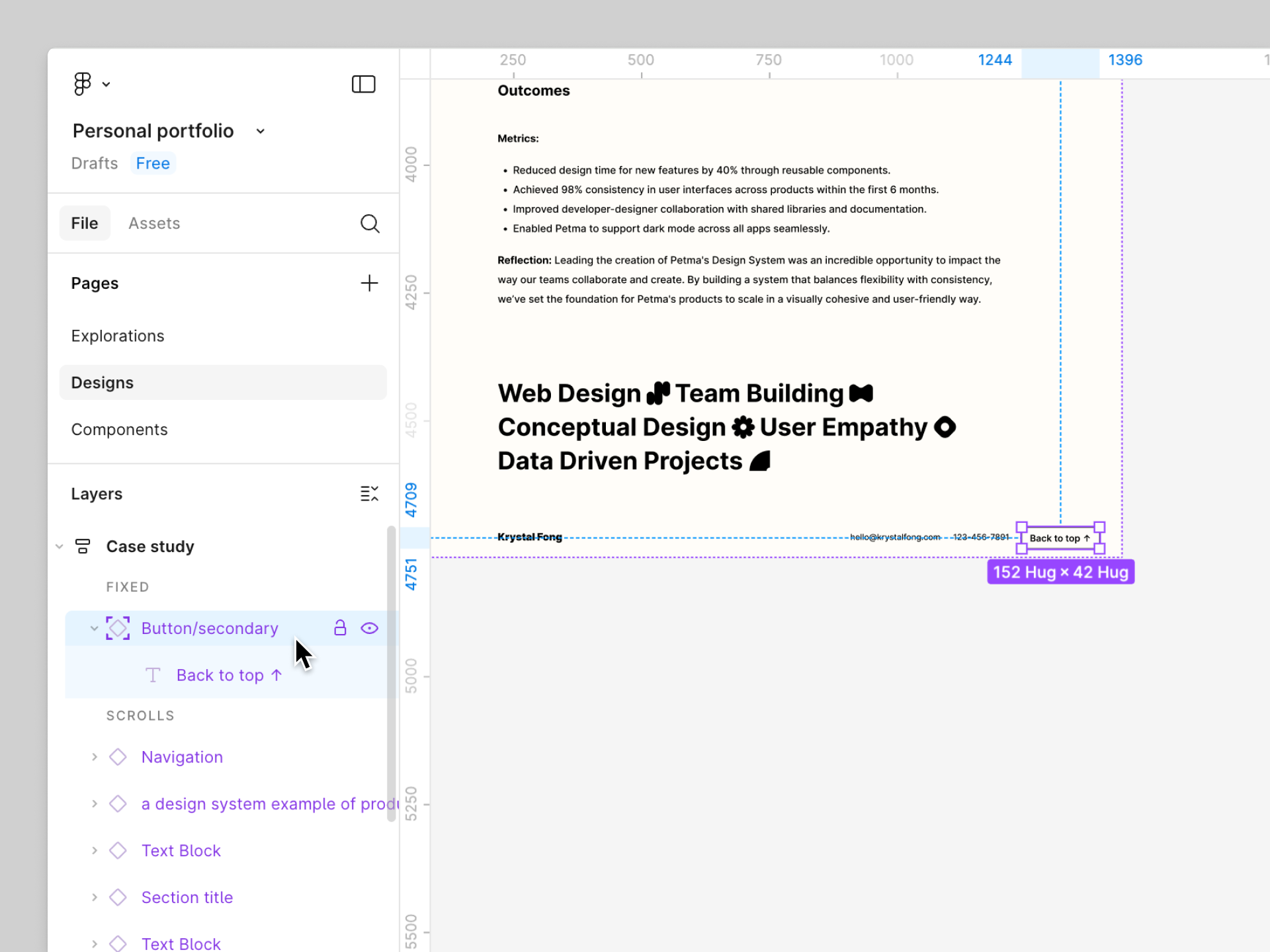Hide the Button/secondary layer via eye

pyautogui.click(x=370, y=628)
